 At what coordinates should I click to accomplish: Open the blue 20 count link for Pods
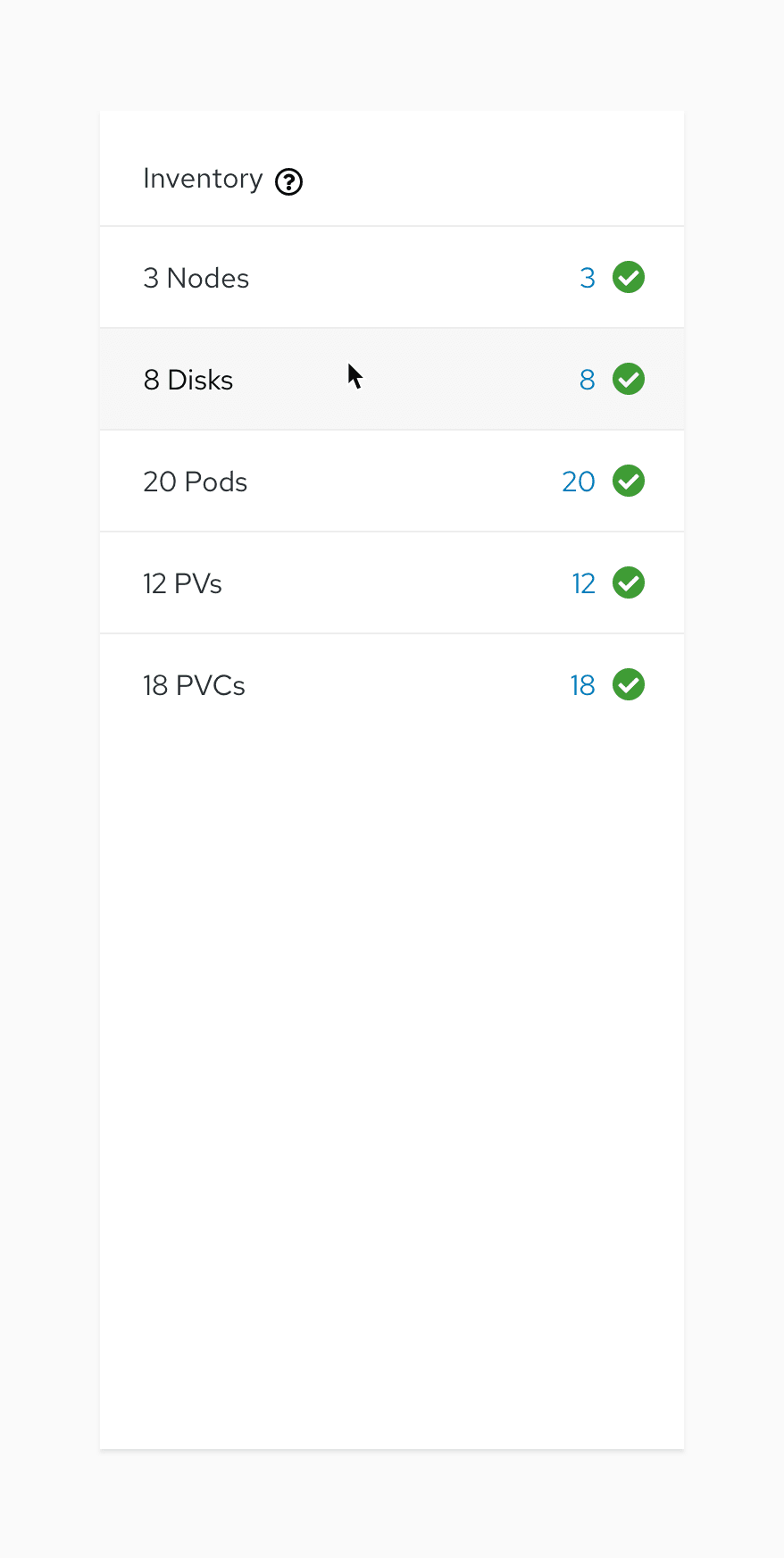[579, 482]
